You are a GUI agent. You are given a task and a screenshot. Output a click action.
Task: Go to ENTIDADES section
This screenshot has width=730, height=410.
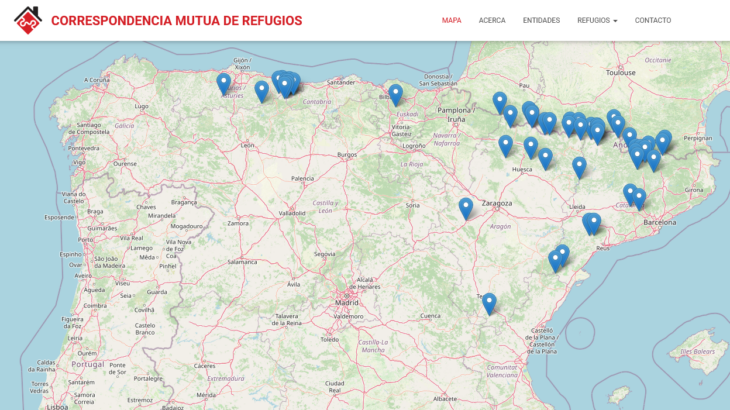coord(541,20)
